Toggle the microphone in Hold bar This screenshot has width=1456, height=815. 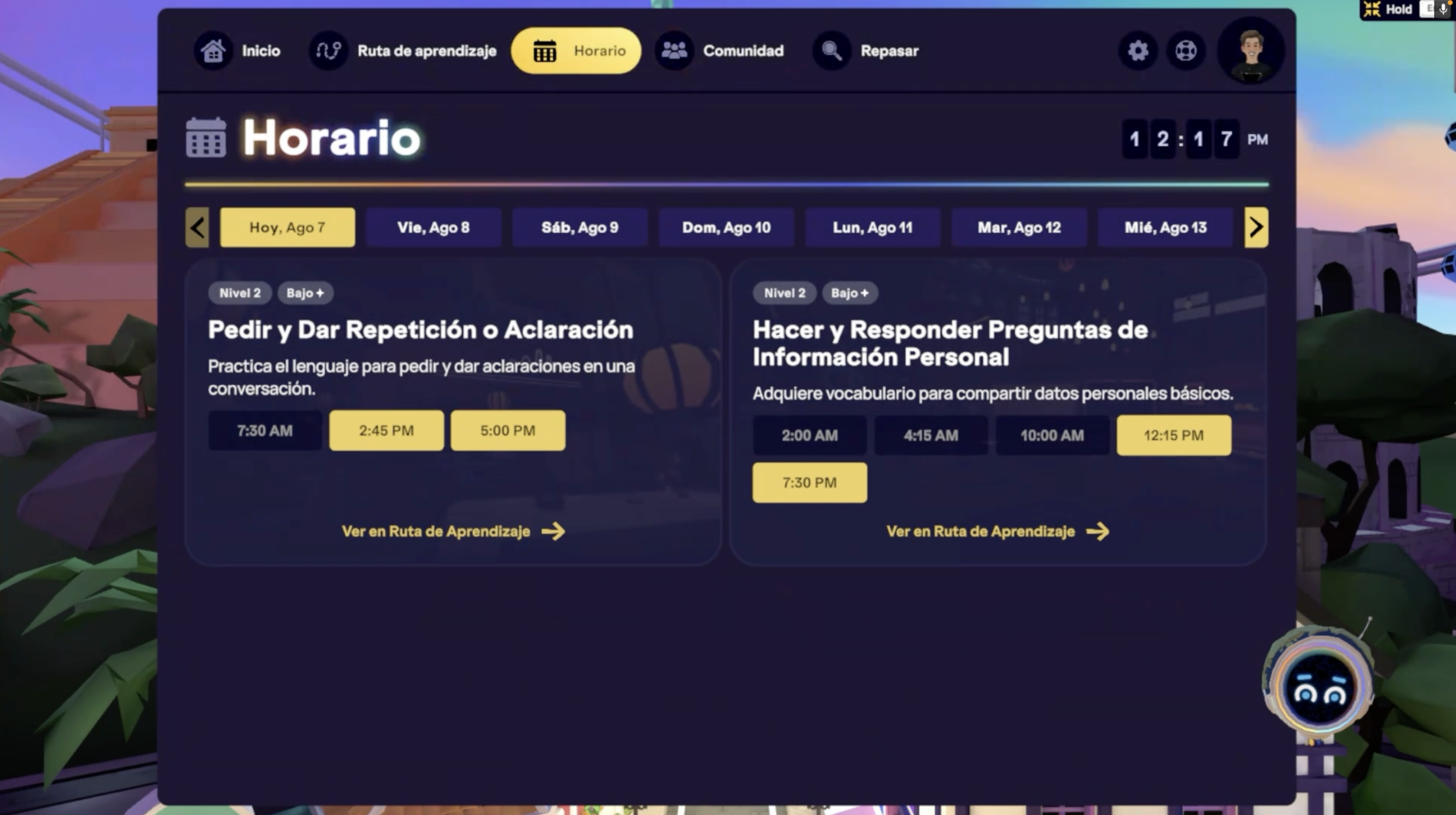(1443, 9)
